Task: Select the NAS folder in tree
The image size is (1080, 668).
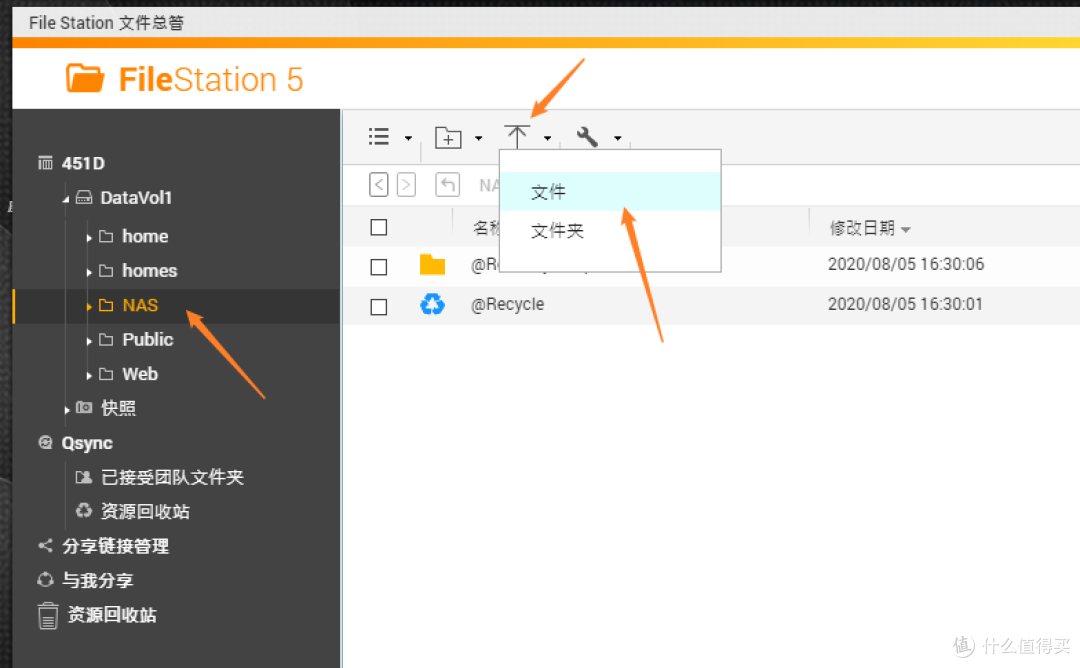Action: [x=141, y=305]
